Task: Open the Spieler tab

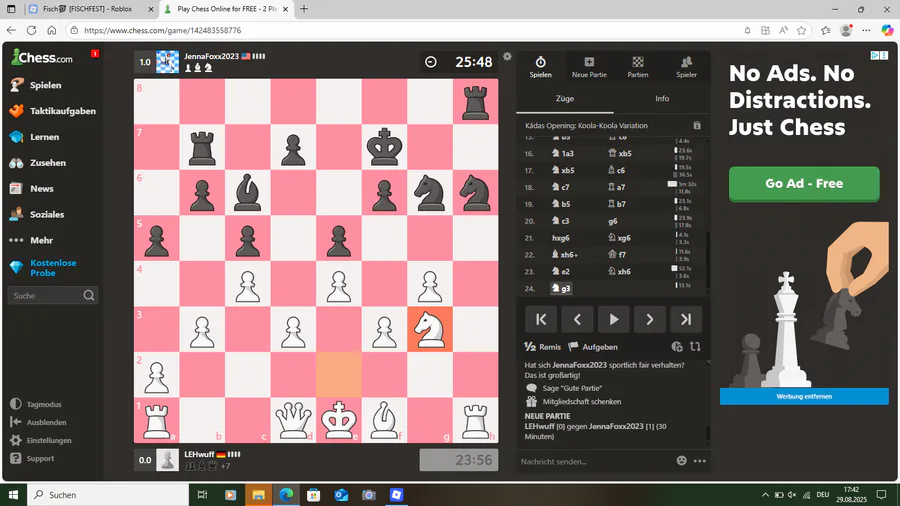Action: [x=686, y=67]
